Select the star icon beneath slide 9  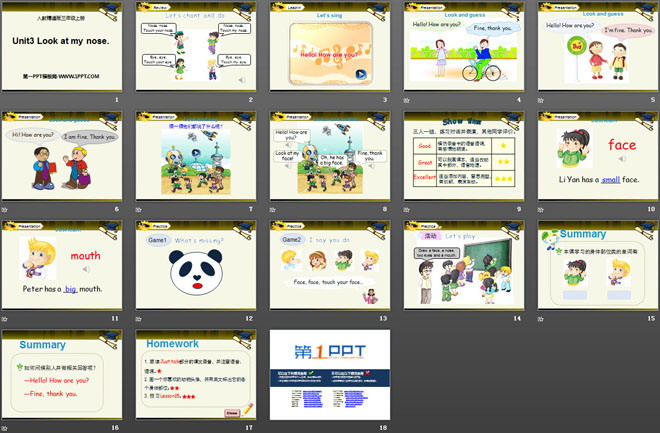pos(406,210)
